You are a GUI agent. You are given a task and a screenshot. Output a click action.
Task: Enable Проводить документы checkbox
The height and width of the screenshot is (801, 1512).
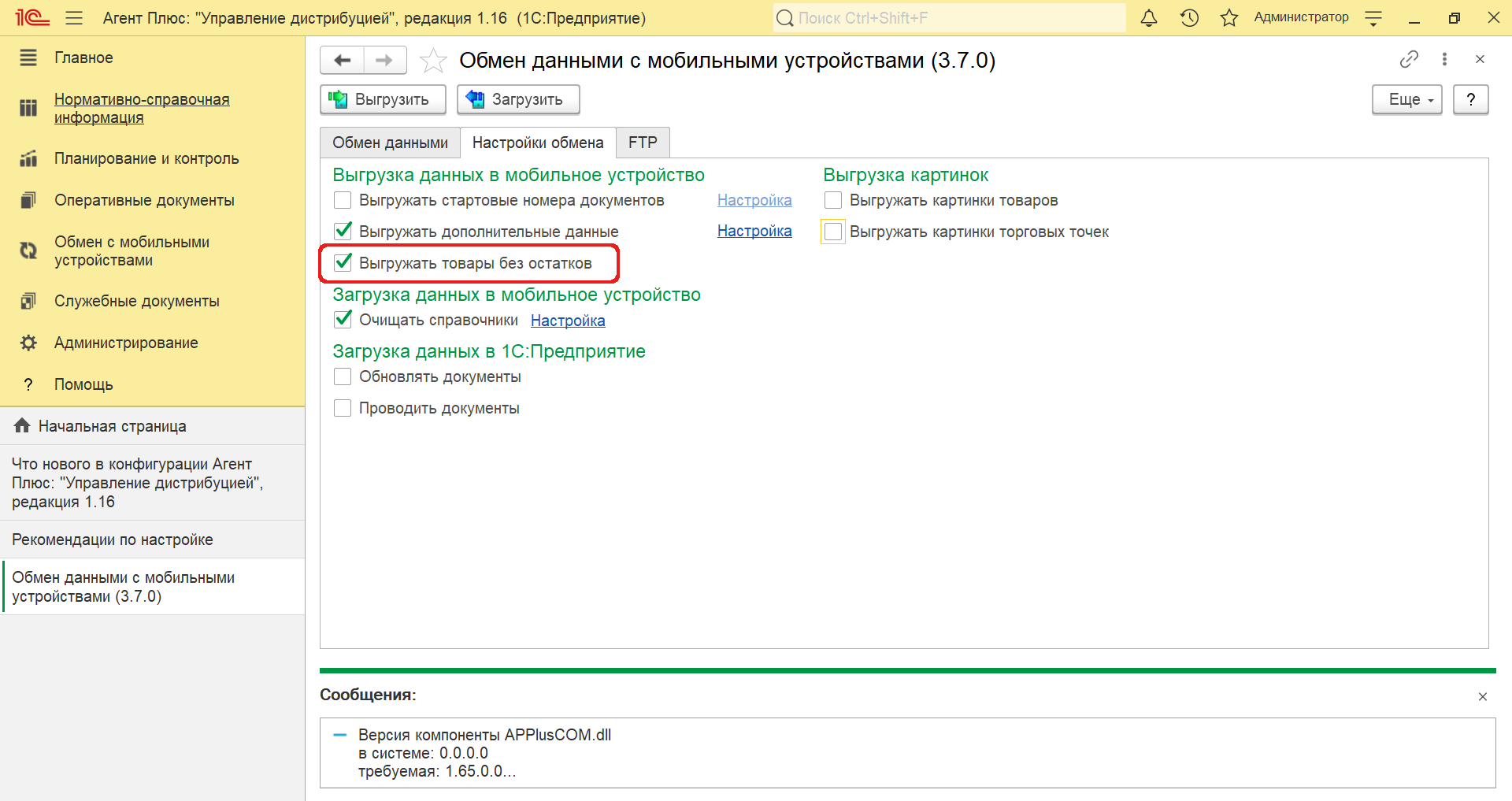[343, 408]
